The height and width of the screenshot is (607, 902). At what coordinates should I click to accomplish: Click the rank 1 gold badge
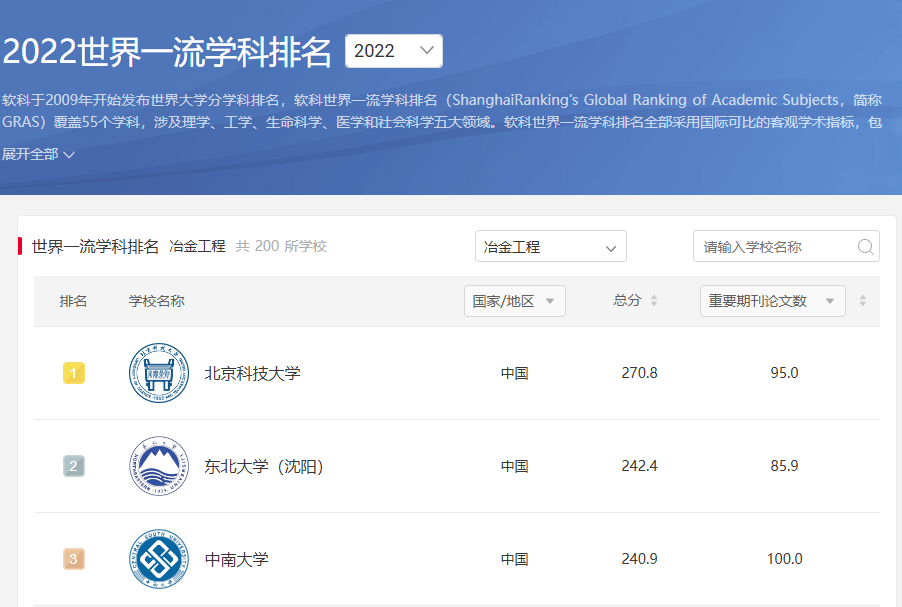pos(74,373)
